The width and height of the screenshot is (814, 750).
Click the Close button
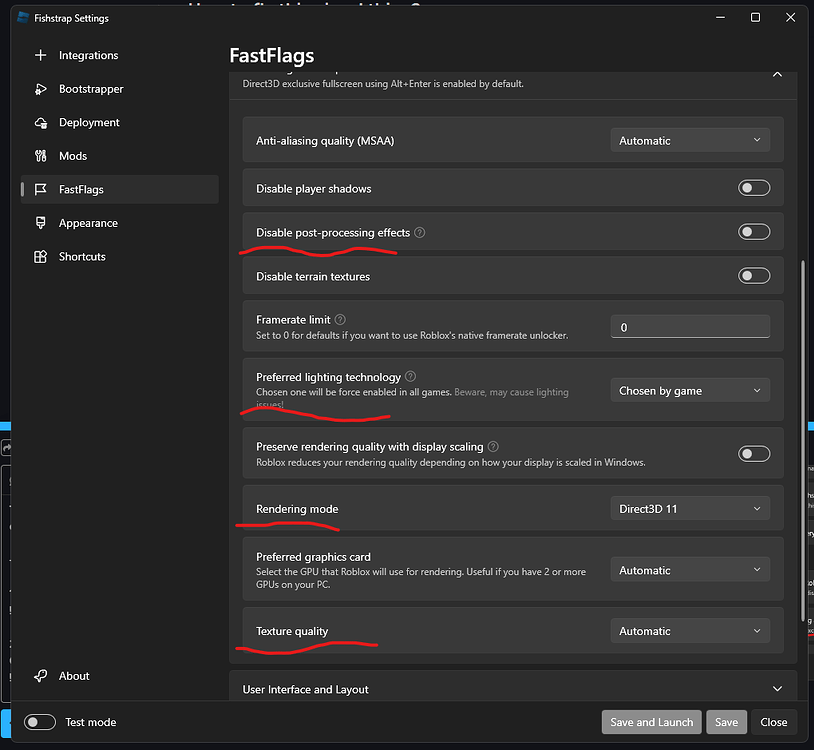[774, 722]
